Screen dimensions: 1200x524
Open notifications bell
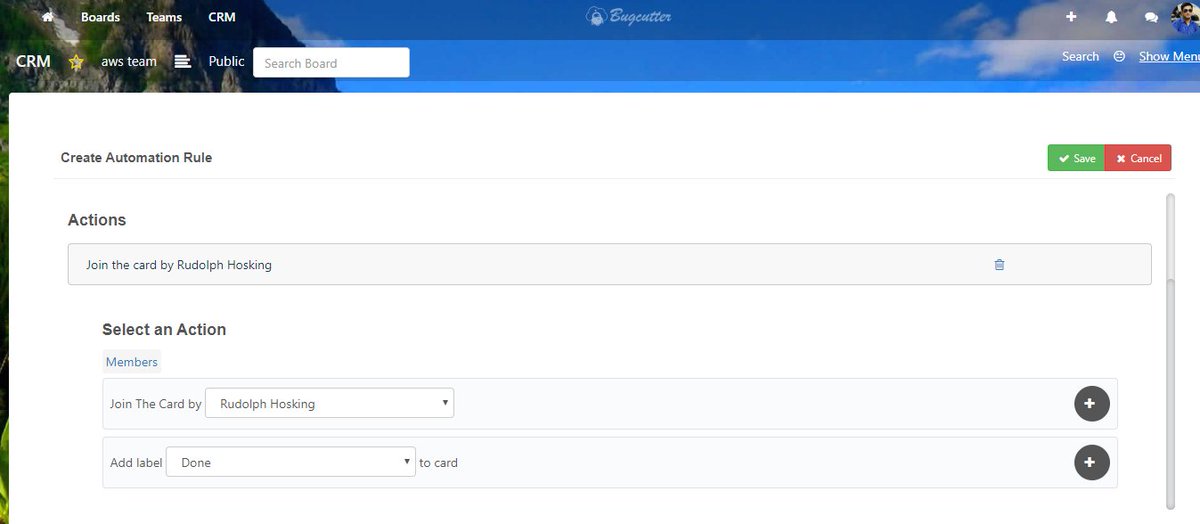[1111, 17]
